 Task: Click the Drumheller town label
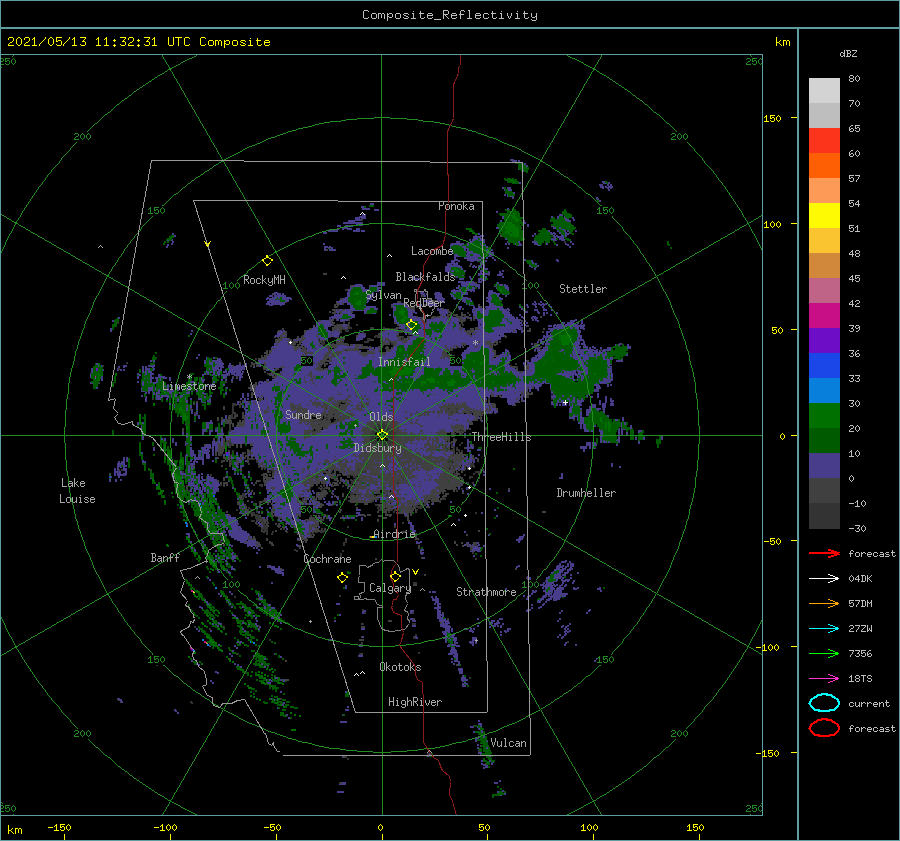[x=586, y=493]
